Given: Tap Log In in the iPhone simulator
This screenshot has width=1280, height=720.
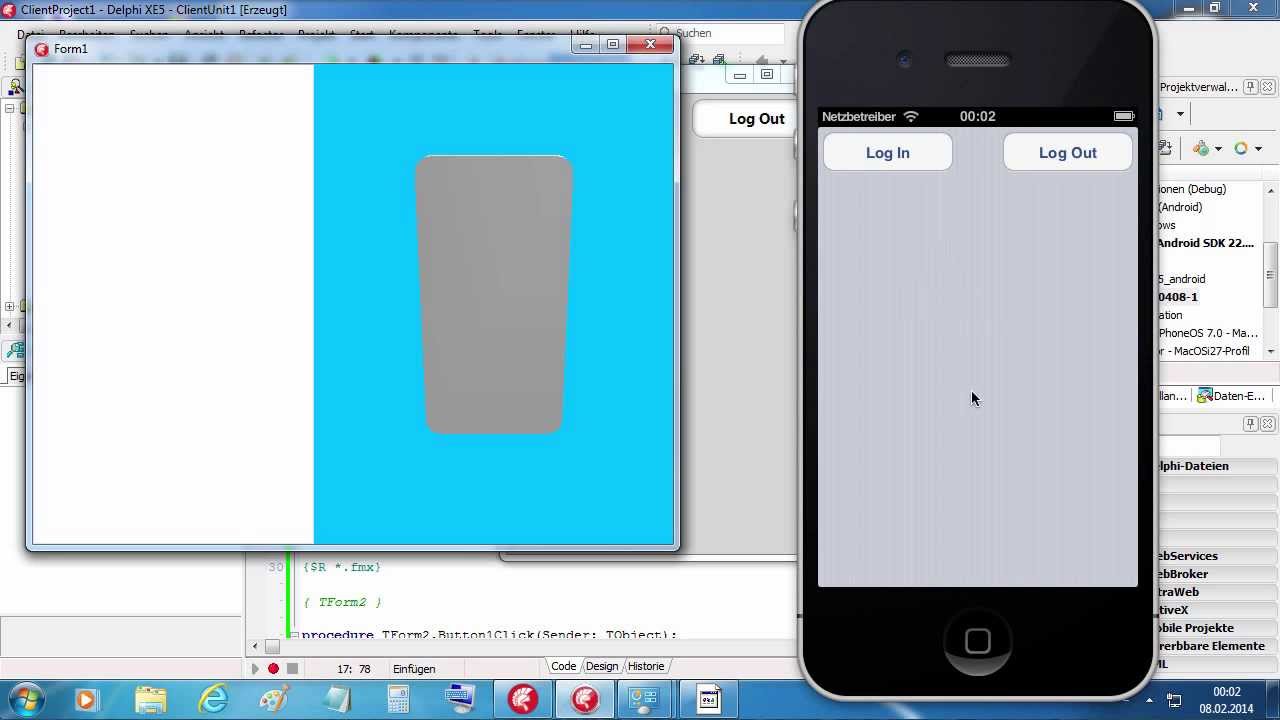Looking at the screenshot, I should 887,153.
